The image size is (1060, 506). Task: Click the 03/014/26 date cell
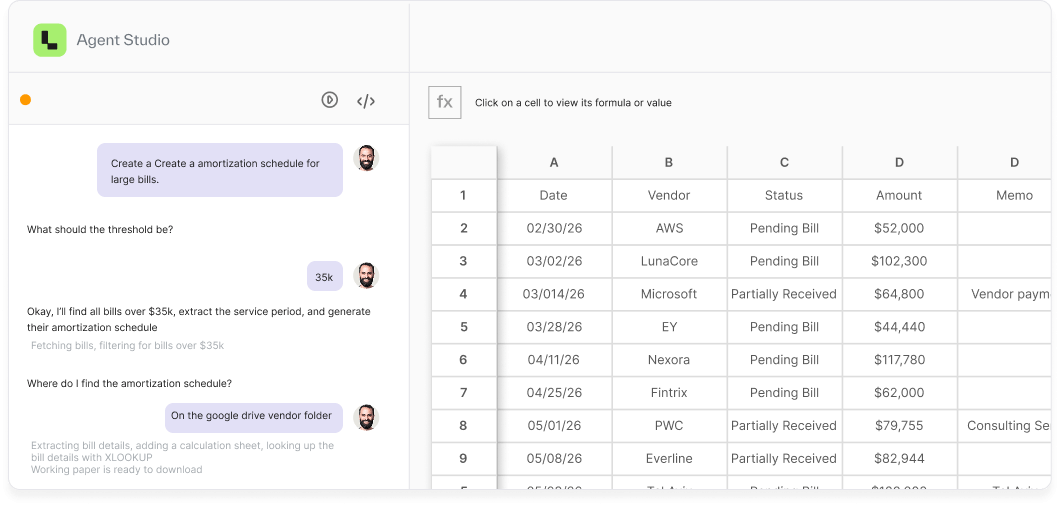[x=554, y=294]
